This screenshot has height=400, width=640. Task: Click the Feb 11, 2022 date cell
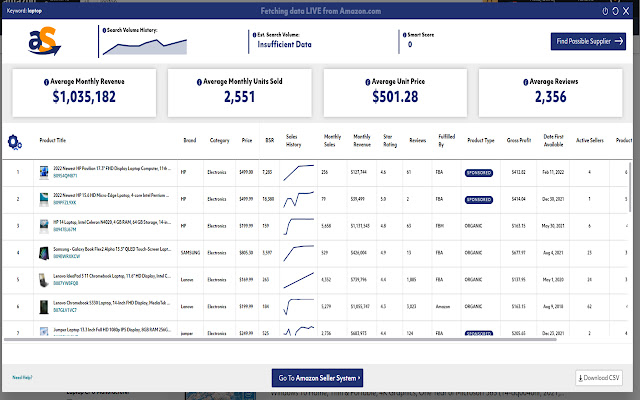[553, 172]
